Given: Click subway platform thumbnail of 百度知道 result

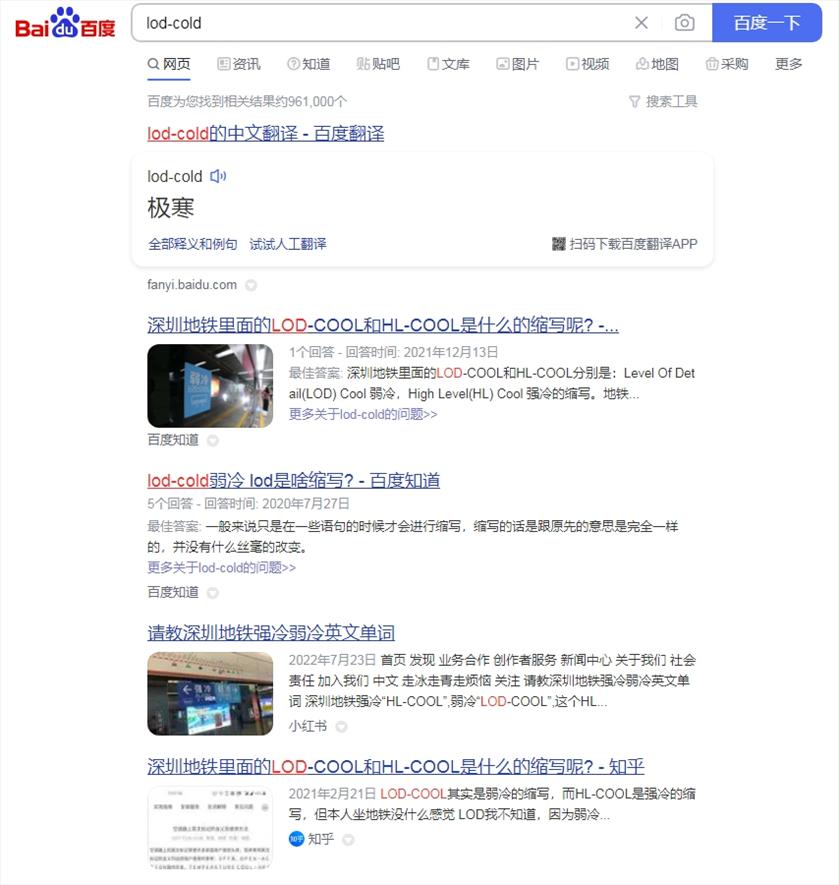Looking at the screenshot, I should [x=210, y=385].
